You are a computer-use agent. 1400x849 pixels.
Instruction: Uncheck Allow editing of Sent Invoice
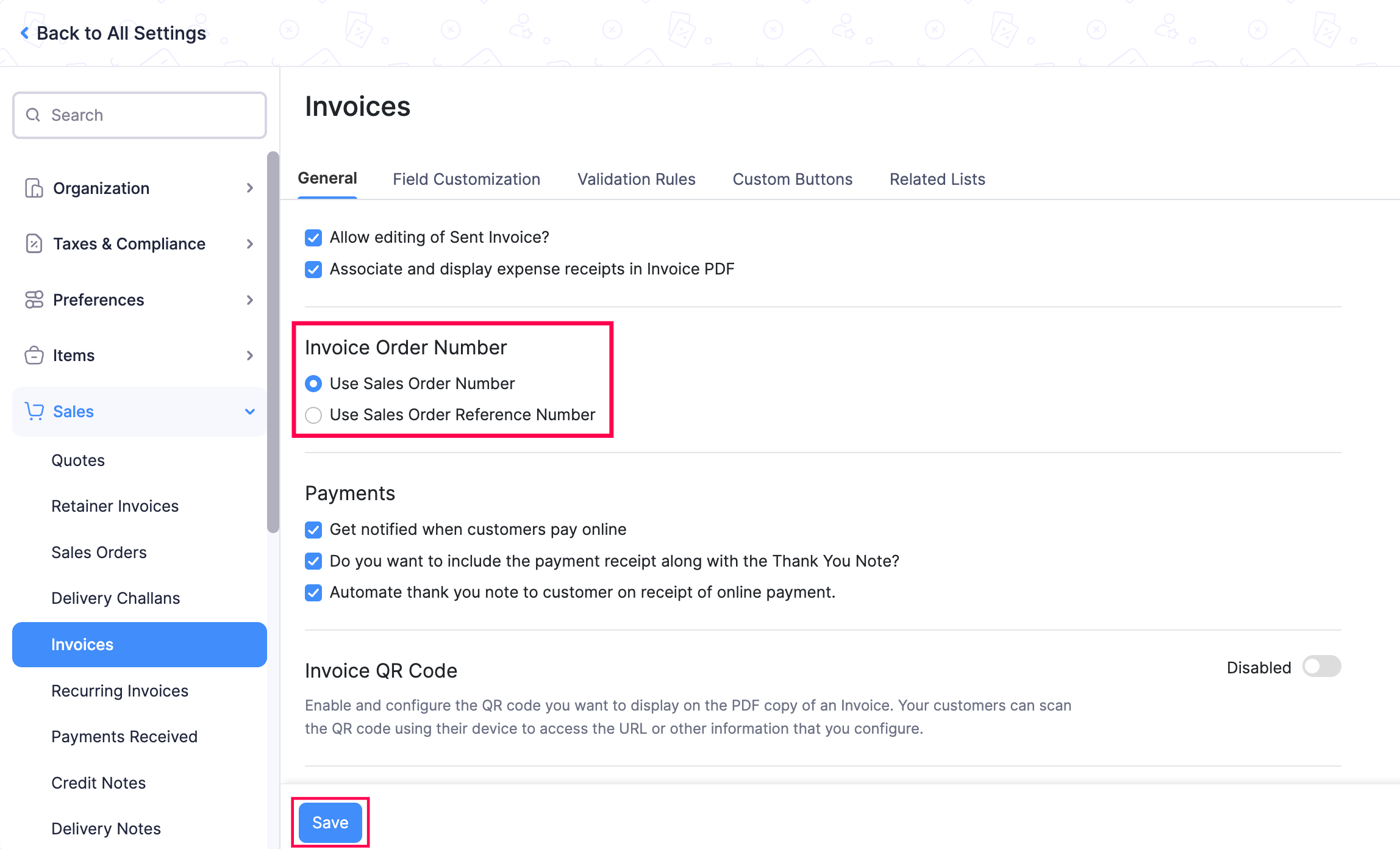(x=313, y=238)
